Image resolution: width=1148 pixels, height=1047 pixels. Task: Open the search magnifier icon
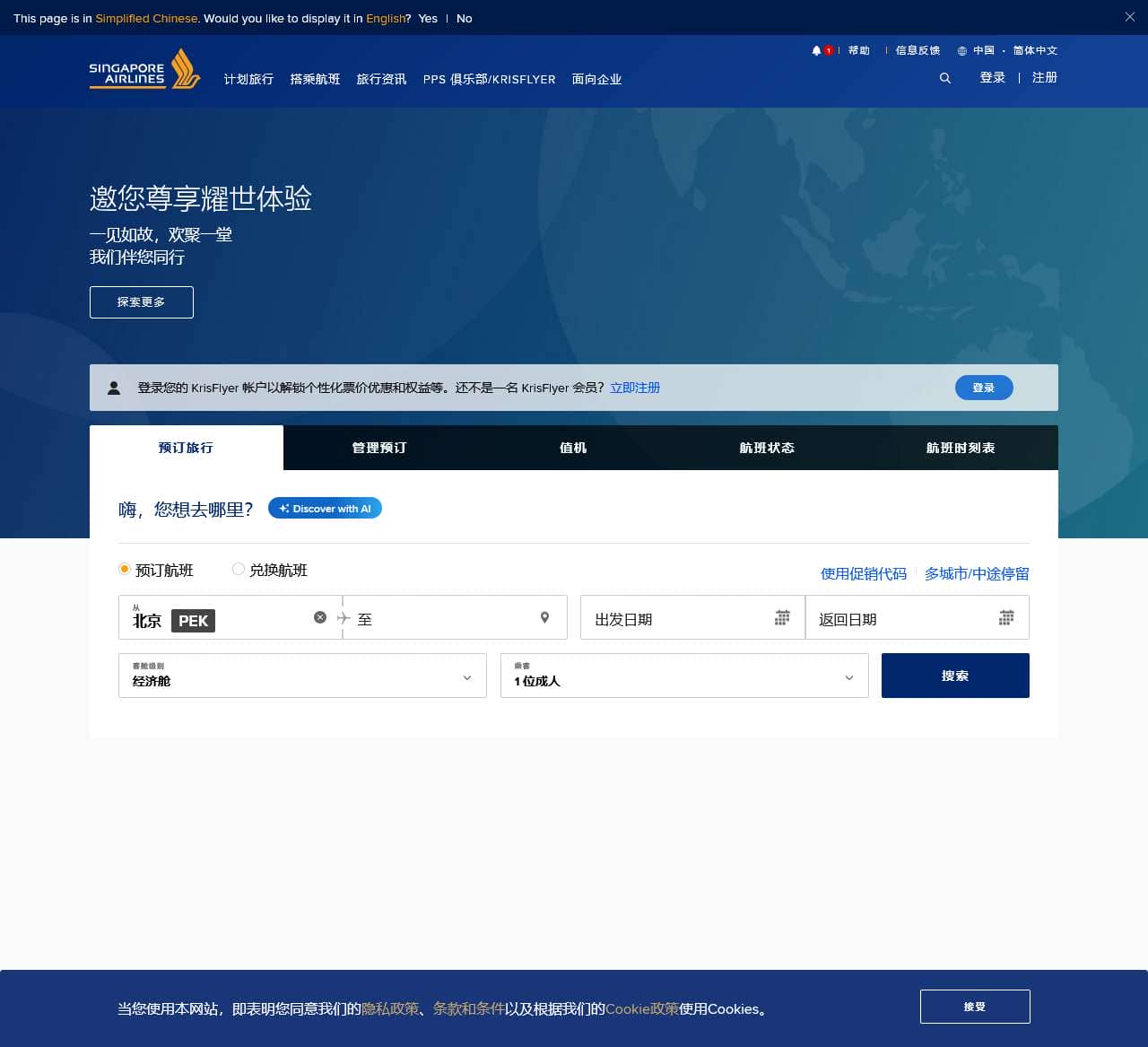pos(944,78)
